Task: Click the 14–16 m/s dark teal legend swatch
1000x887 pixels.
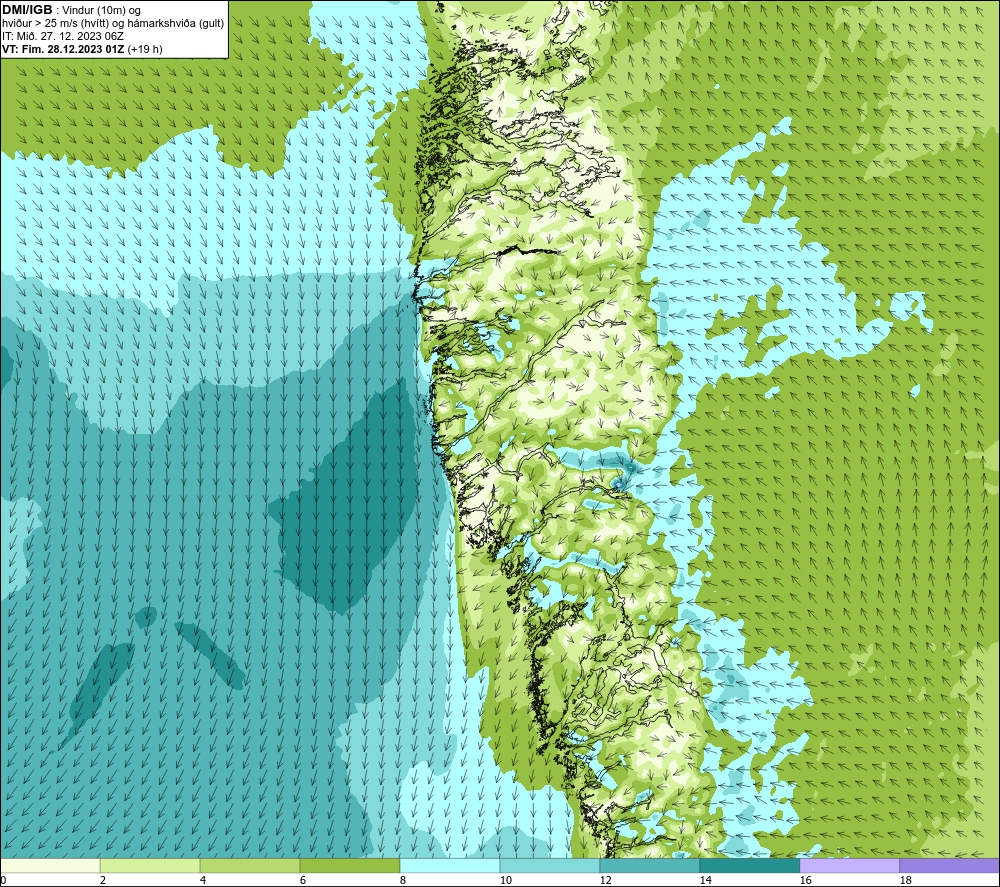Action: (x=749, y=865)
